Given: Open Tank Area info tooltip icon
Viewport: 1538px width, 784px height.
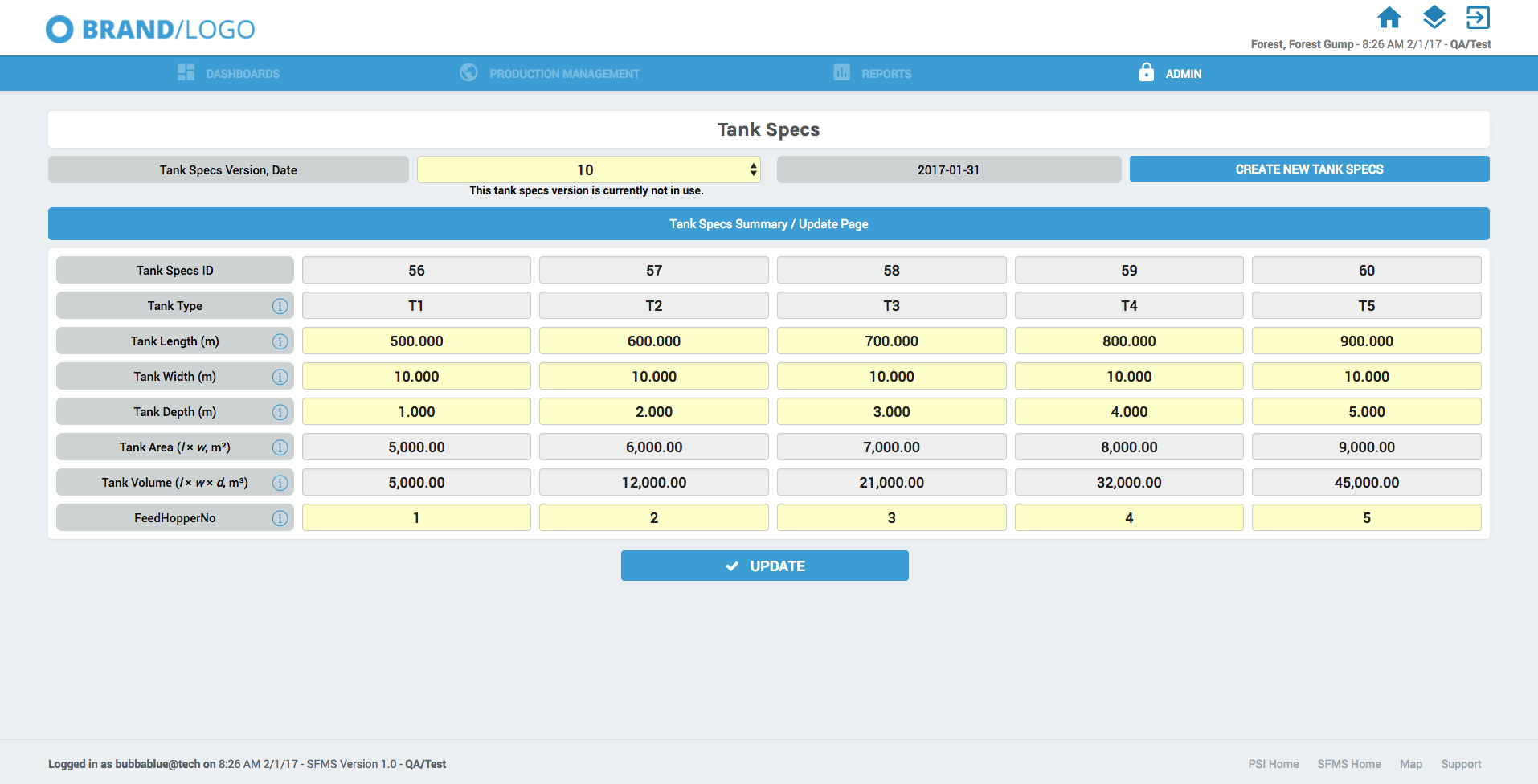Looking at the screenshot, I should [x=280, y=447].
